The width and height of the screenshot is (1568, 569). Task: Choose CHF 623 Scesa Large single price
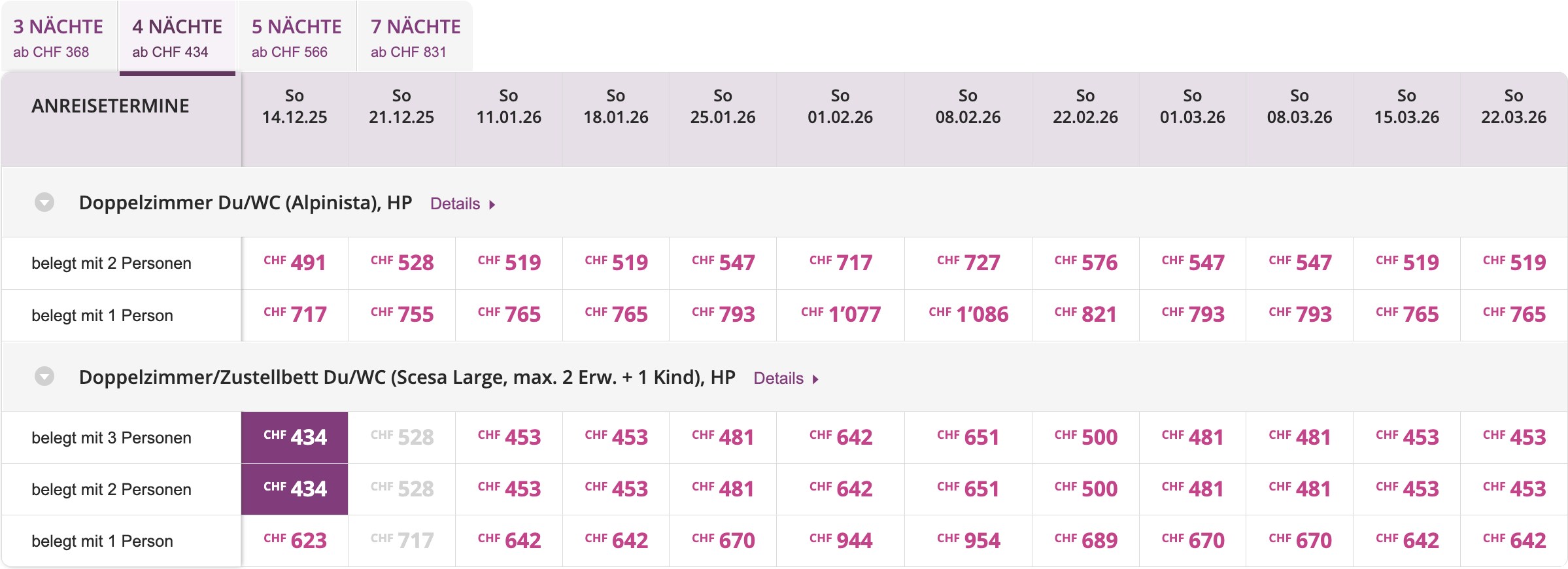pos(294,541)
